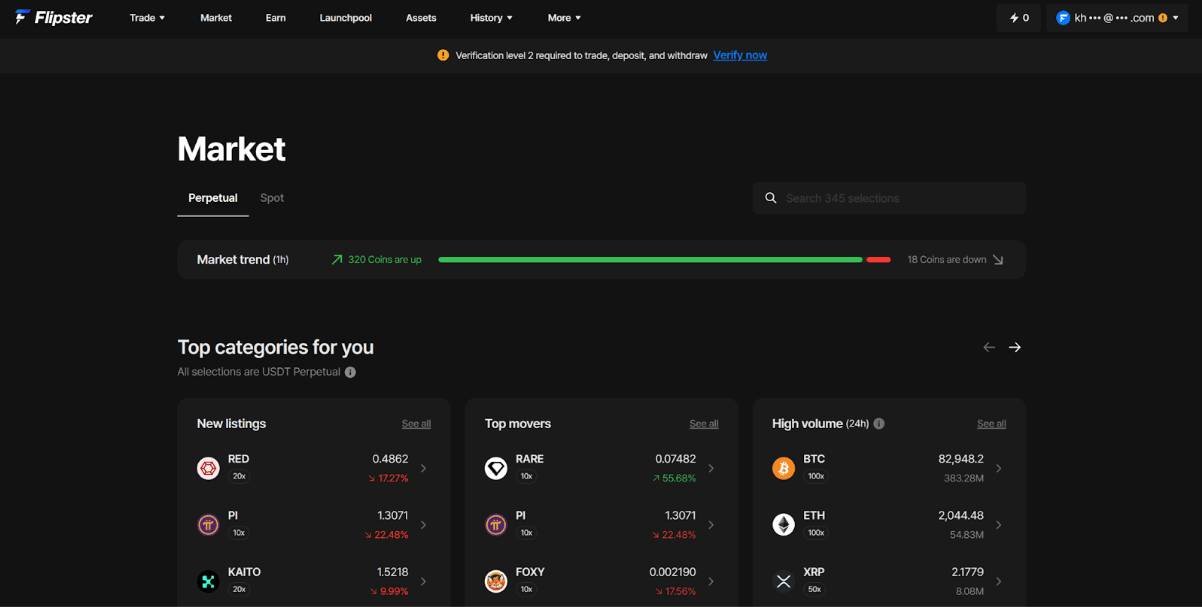Click FOXY price 0.002190

(671, 572)
